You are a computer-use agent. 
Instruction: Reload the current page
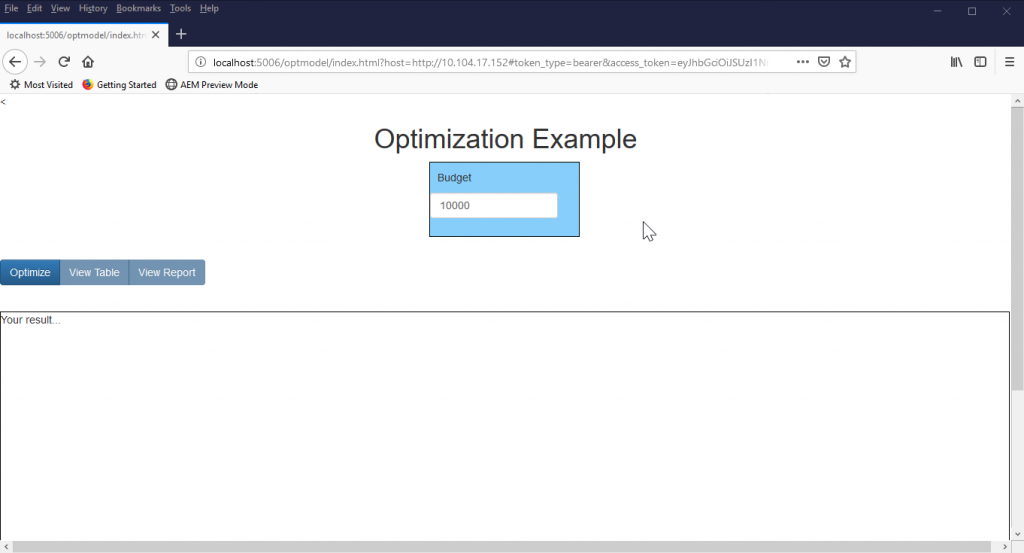[64, 62]
